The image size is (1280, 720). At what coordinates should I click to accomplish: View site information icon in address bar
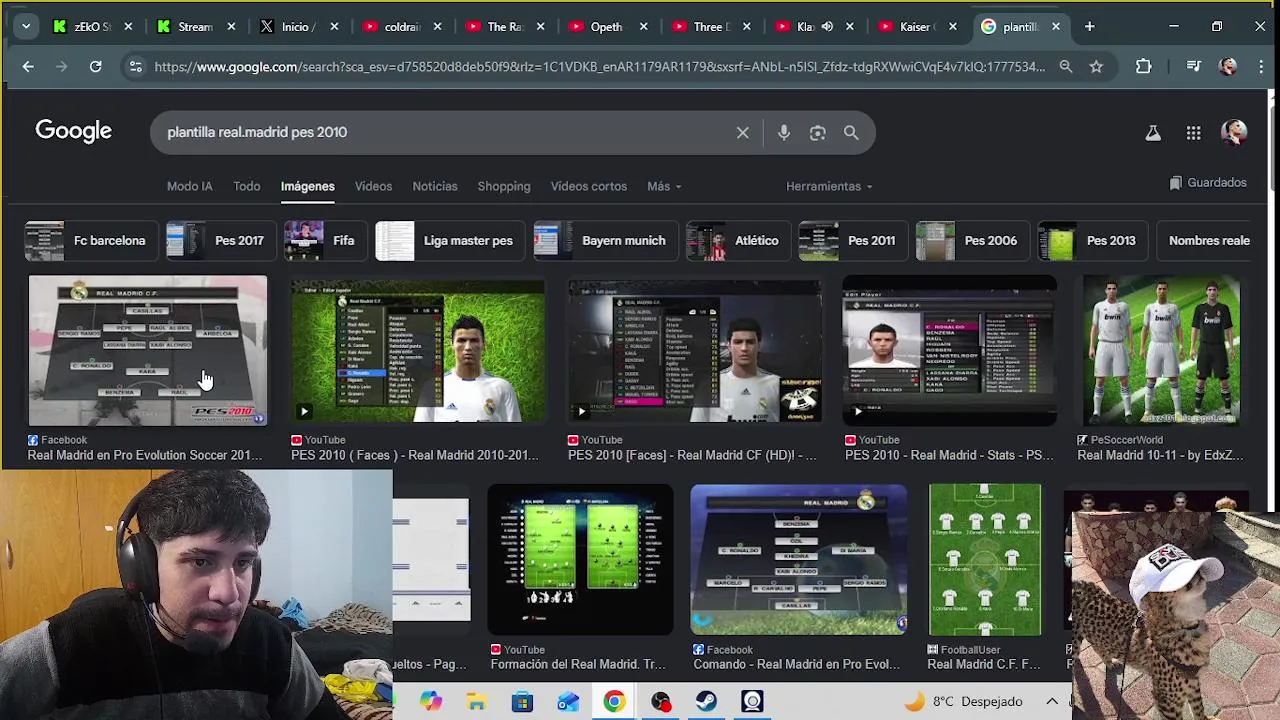coord(135,66)
